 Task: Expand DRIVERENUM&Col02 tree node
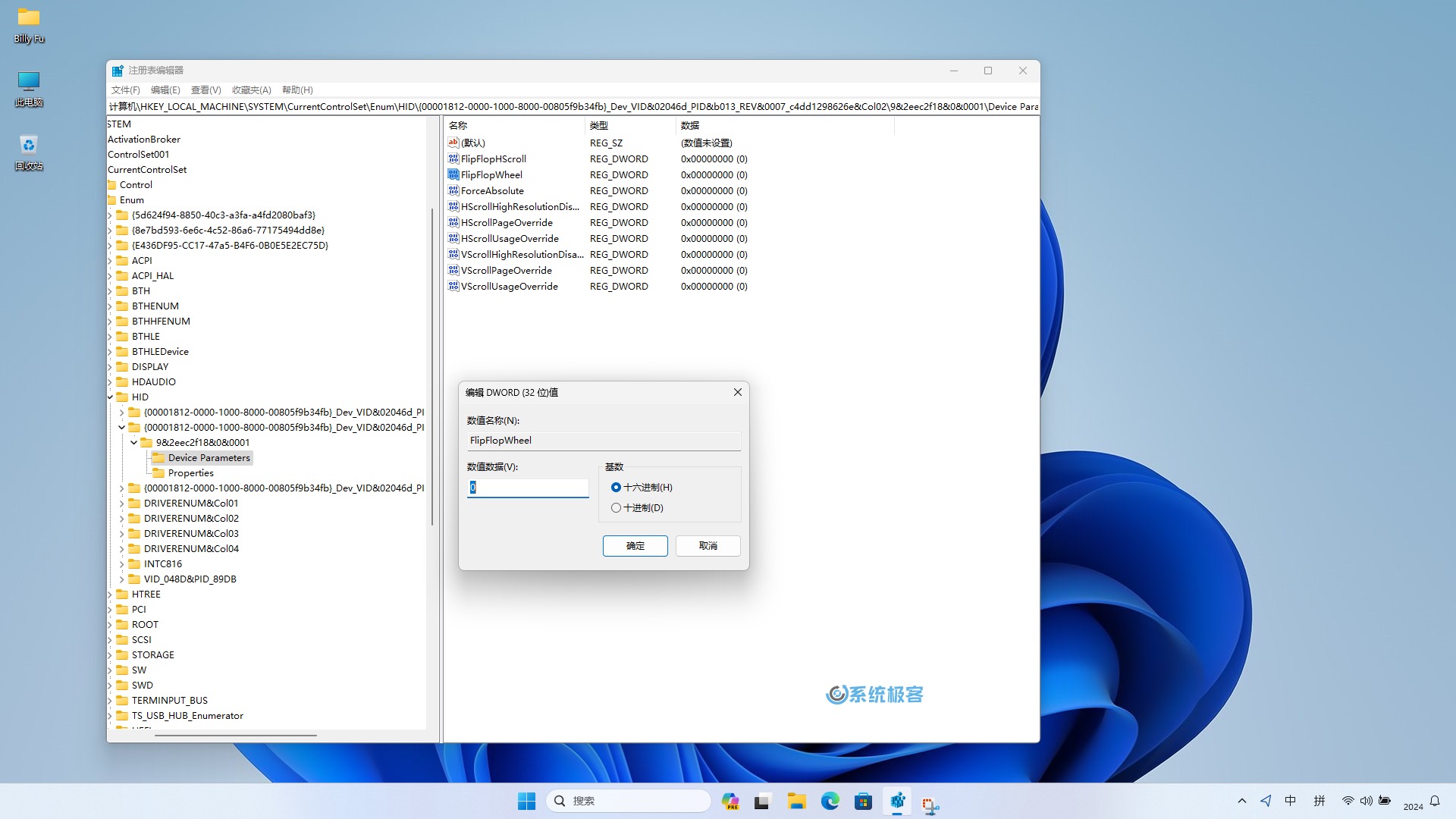pos(121,519)
